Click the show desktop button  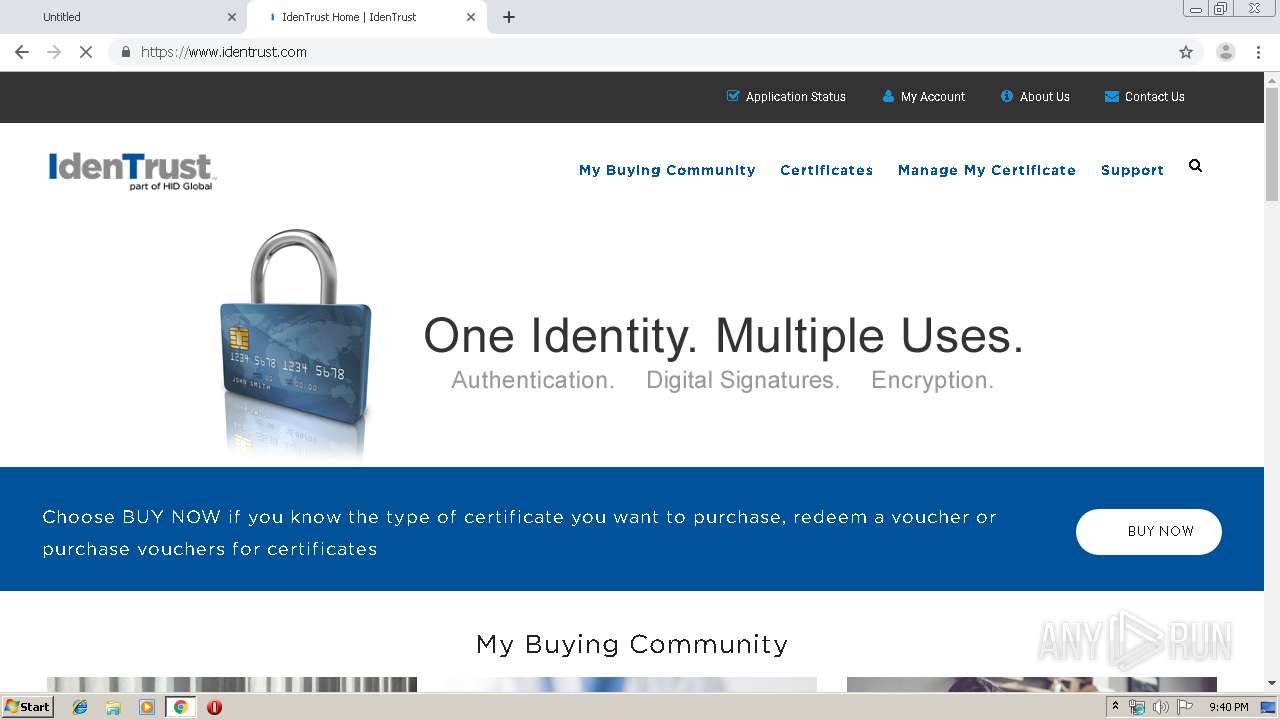pos(1269,707)
